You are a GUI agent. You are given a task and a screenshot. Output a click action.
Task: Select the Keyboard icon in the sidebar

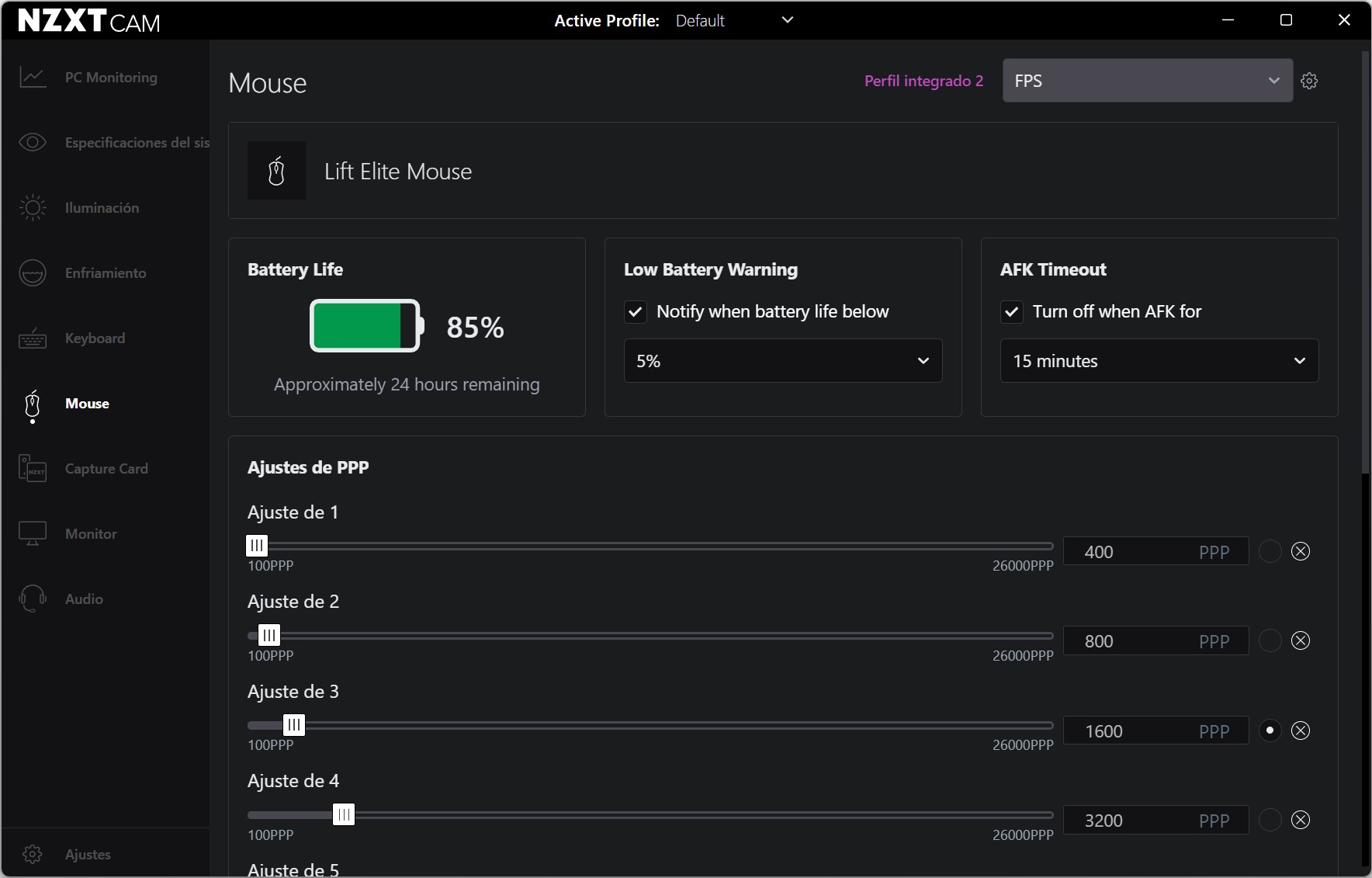(33, 338)
